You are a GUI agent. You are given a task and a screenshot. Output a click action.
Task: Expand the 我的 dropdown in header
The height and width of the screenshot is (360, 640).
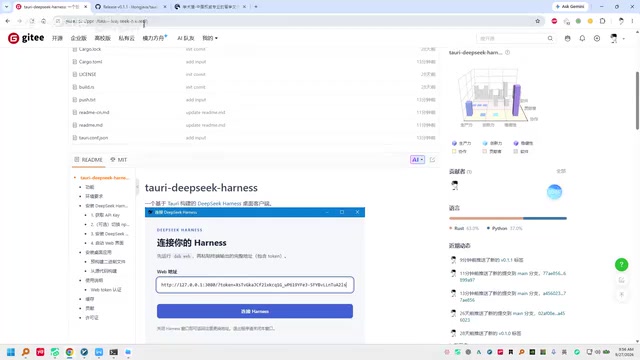click(x=210, y=38)
